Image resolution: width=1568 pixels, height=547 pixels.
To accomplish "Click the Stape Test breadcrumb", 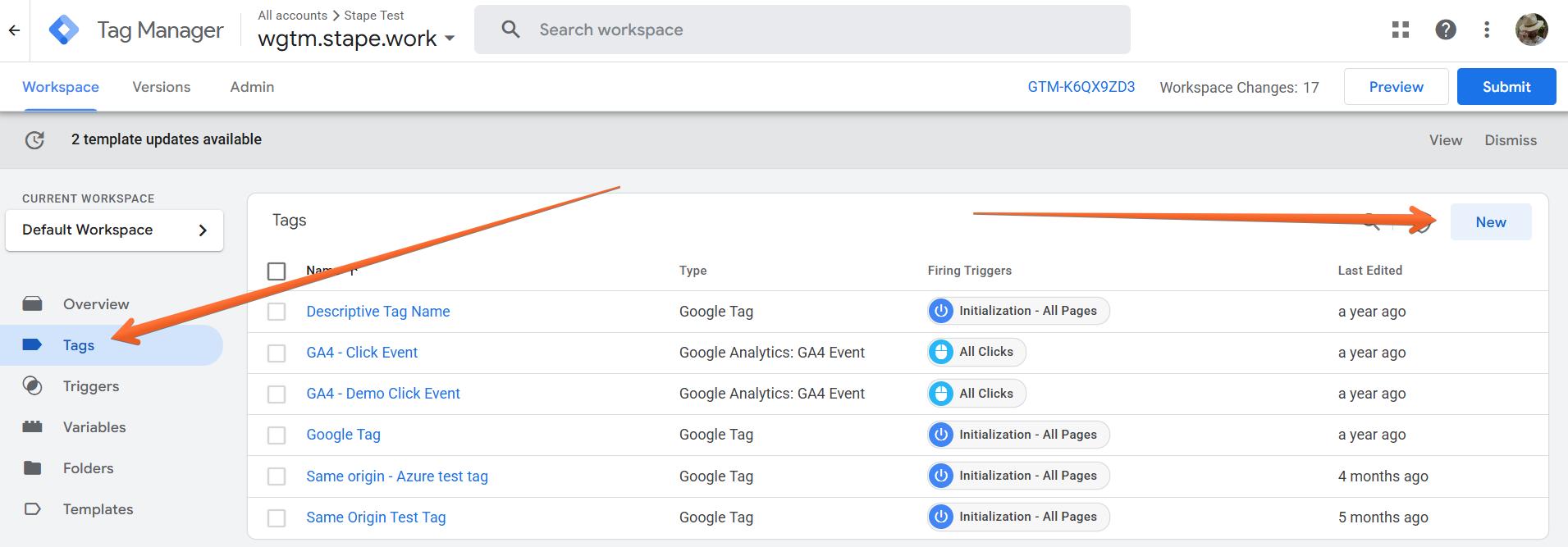I will point(374,16).
